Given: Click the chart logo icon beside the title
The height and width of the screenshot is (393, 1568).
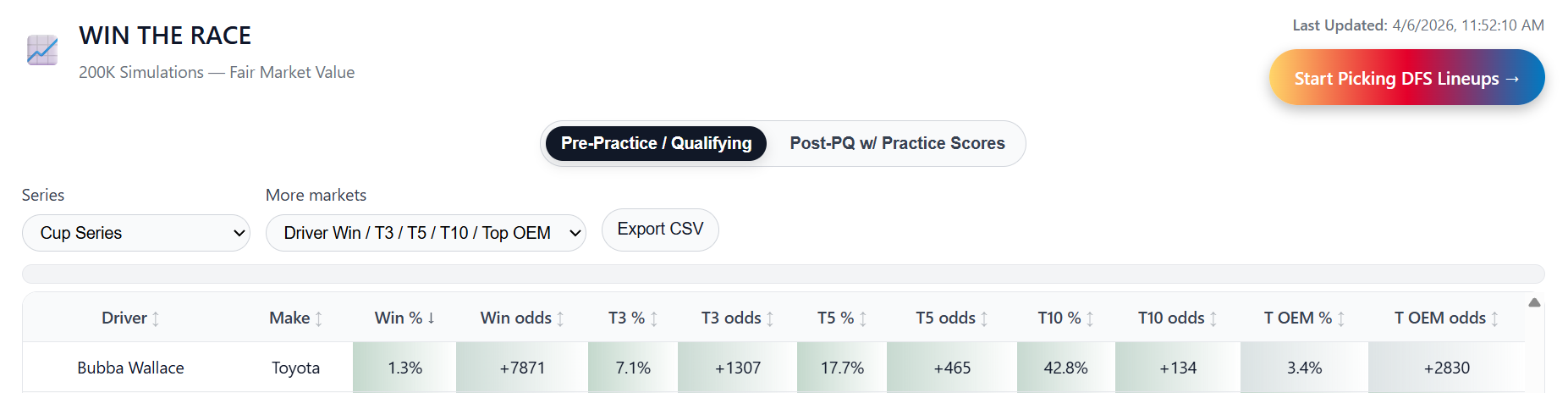Looking at the screenshot, I should click(x=42, y=51).
